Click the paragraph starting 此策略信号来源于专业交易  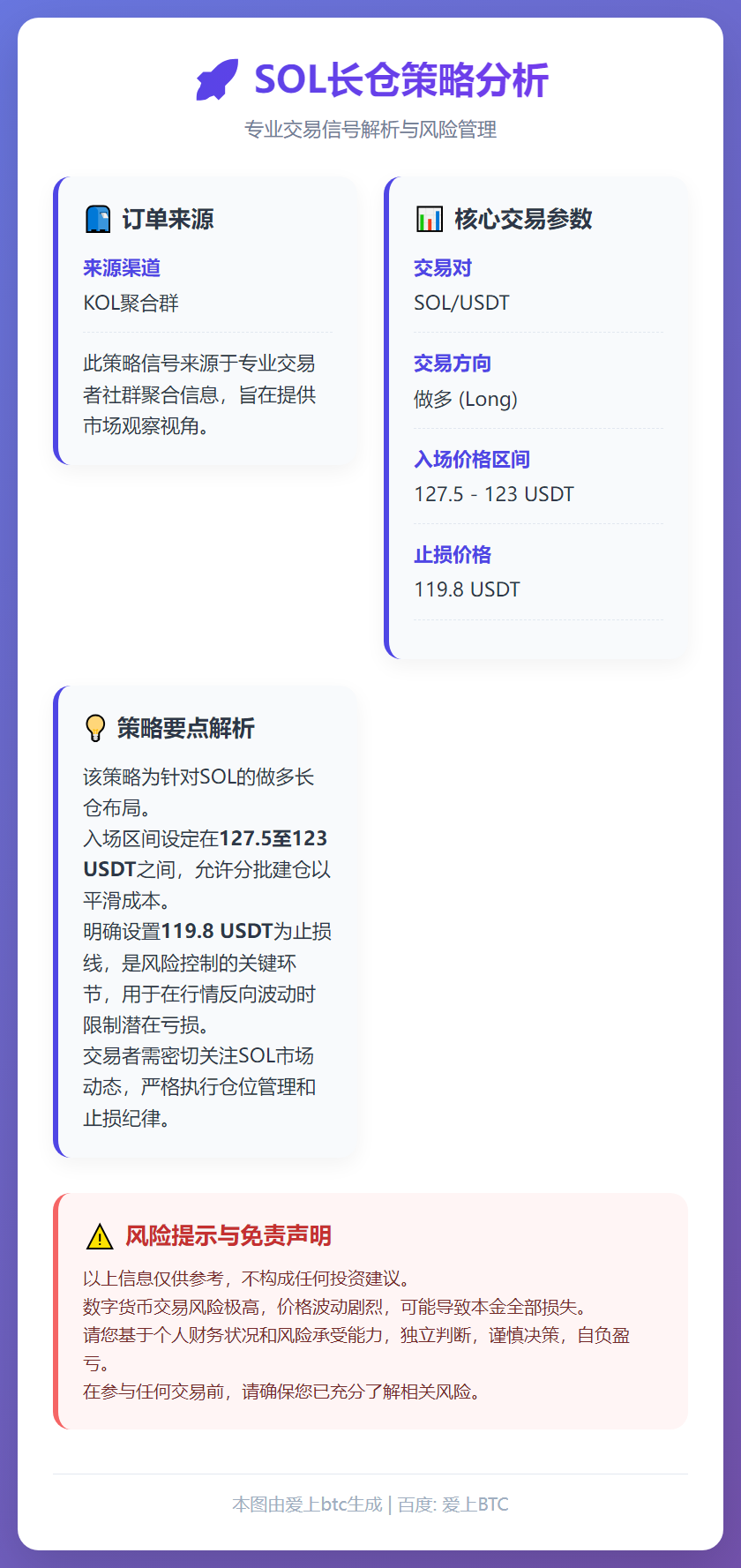tap(199, 394)
